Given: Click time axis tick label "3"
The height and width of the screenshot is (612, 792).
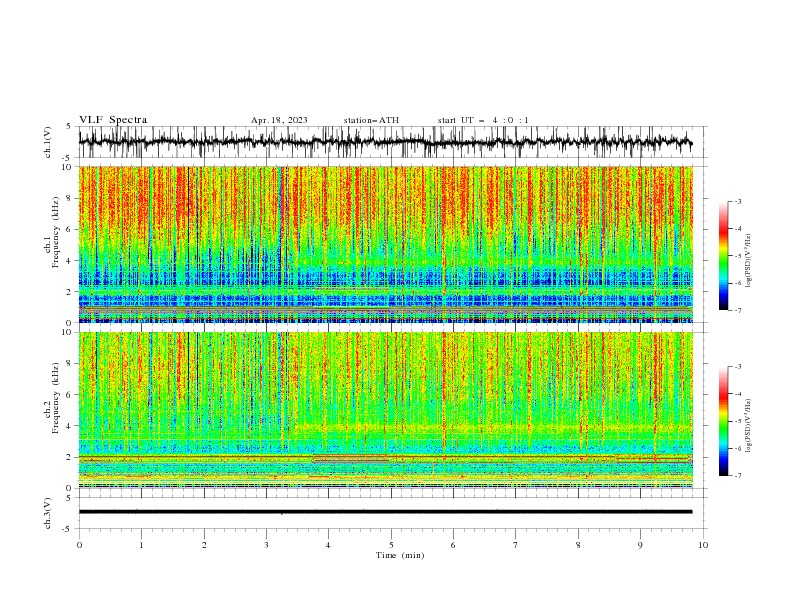Looking at the screenshot, I should click(x=266, y=545).
